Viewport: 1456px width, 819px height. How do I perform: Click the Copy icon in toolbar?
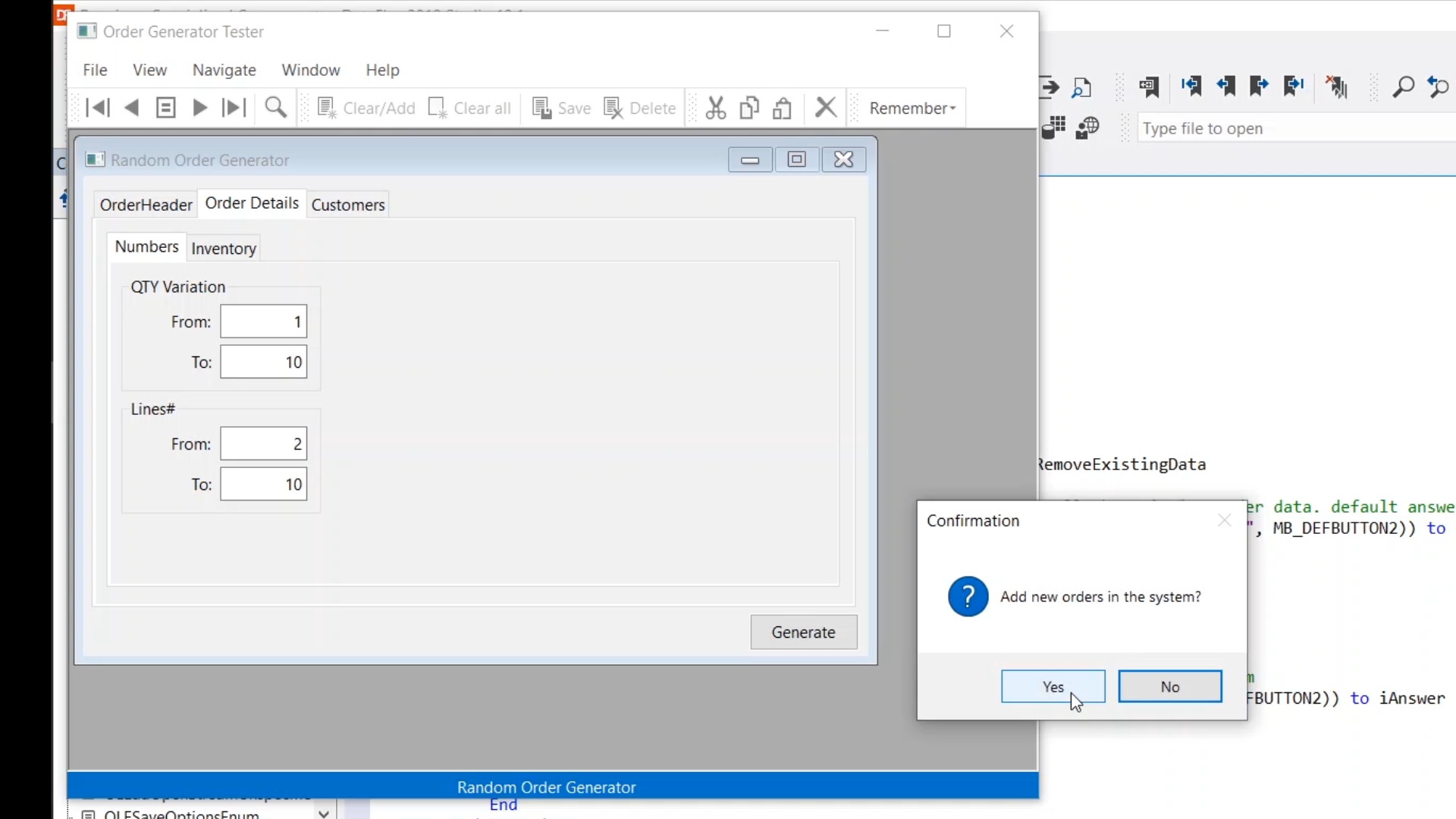(749, 108)
